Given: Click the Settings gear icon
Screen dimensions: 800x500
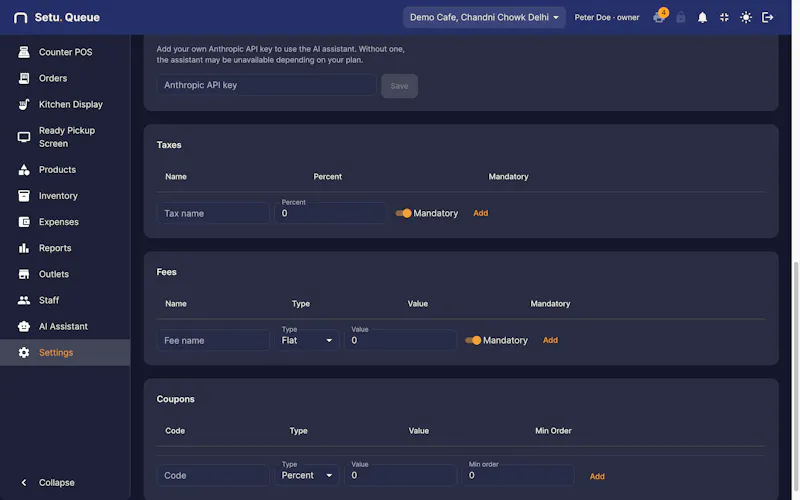Looking at the screenshot, I should [x=24, y=352].
